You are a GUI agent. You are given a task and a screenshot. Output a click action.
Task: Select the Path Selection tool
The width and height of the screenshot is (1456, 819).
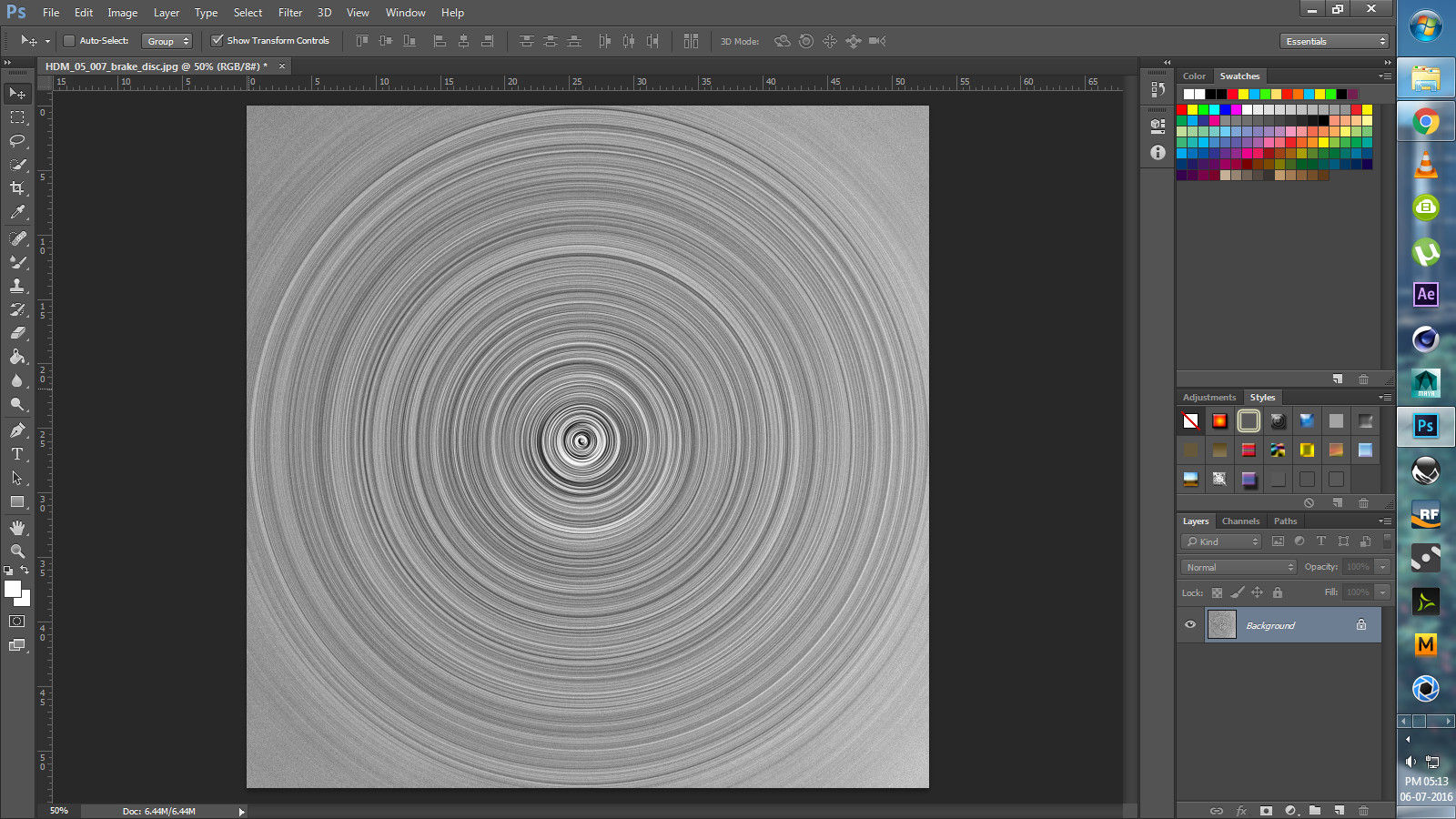[17, 478]
